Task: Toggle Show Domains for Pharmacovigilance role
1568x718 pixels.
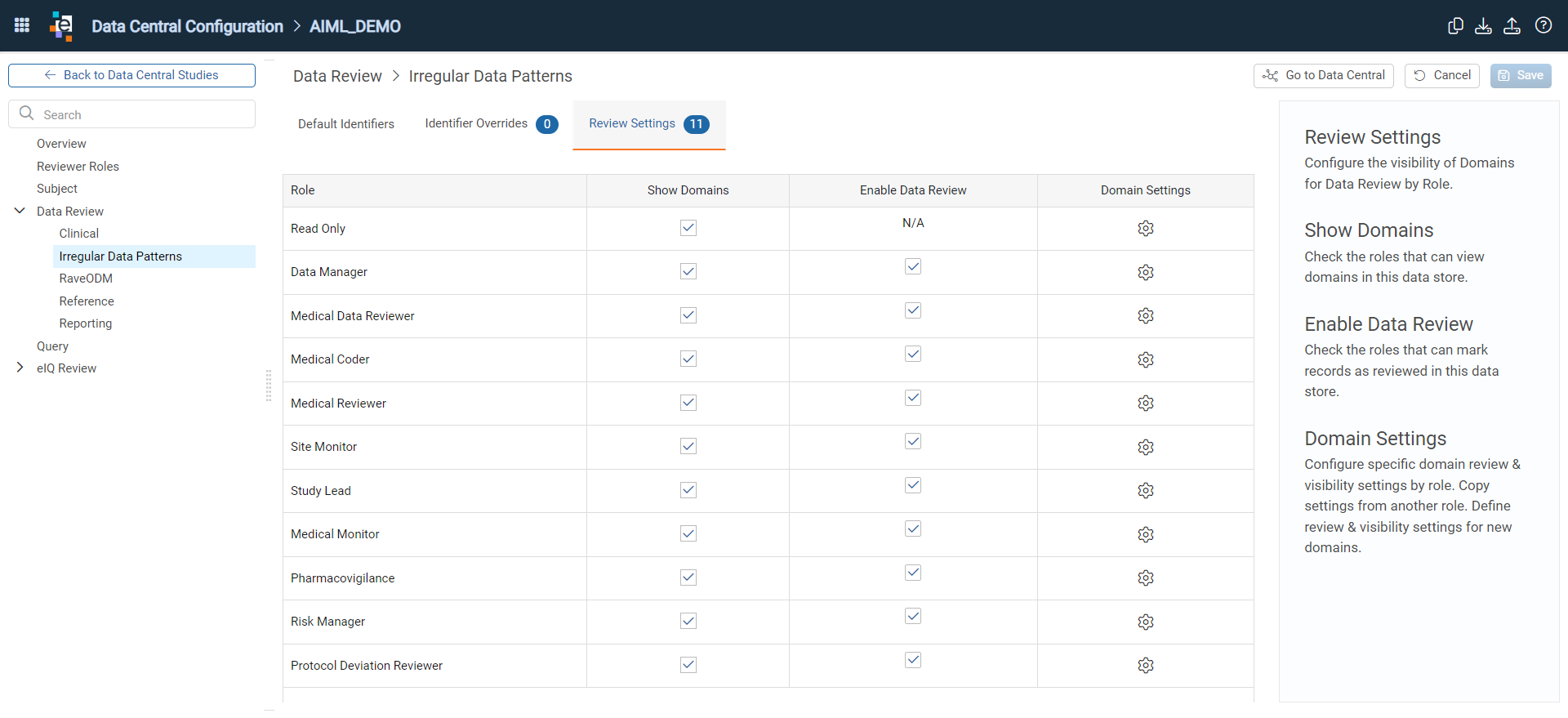Action: point(688,578)
